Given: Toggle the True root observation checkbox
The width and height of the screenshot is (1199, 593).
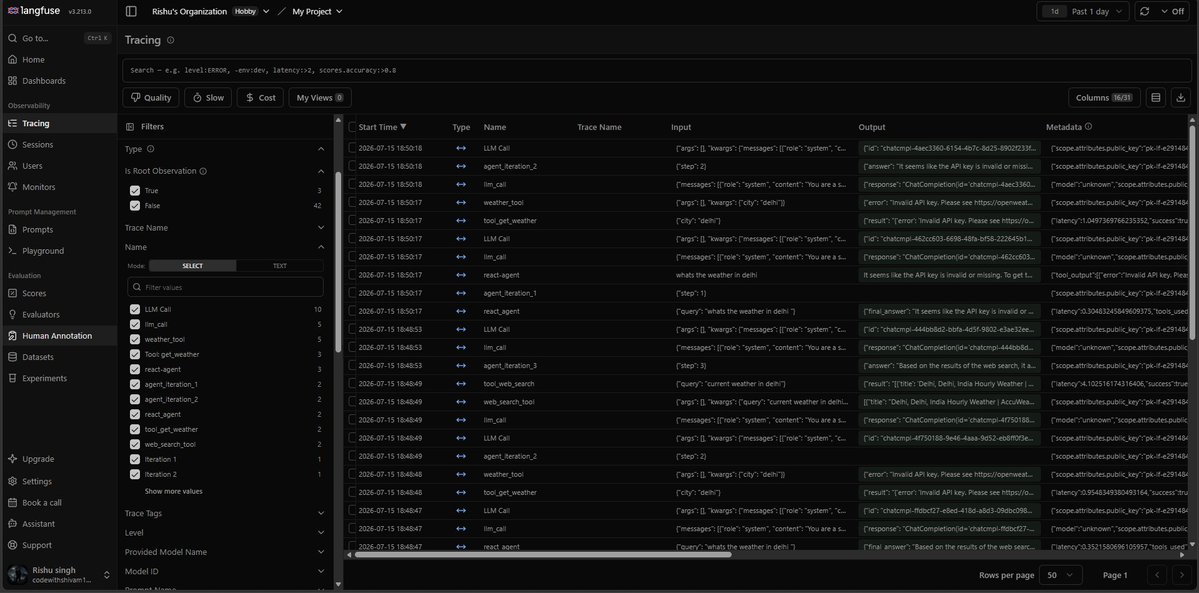Looking at the screenshot, I should [135, 191].
